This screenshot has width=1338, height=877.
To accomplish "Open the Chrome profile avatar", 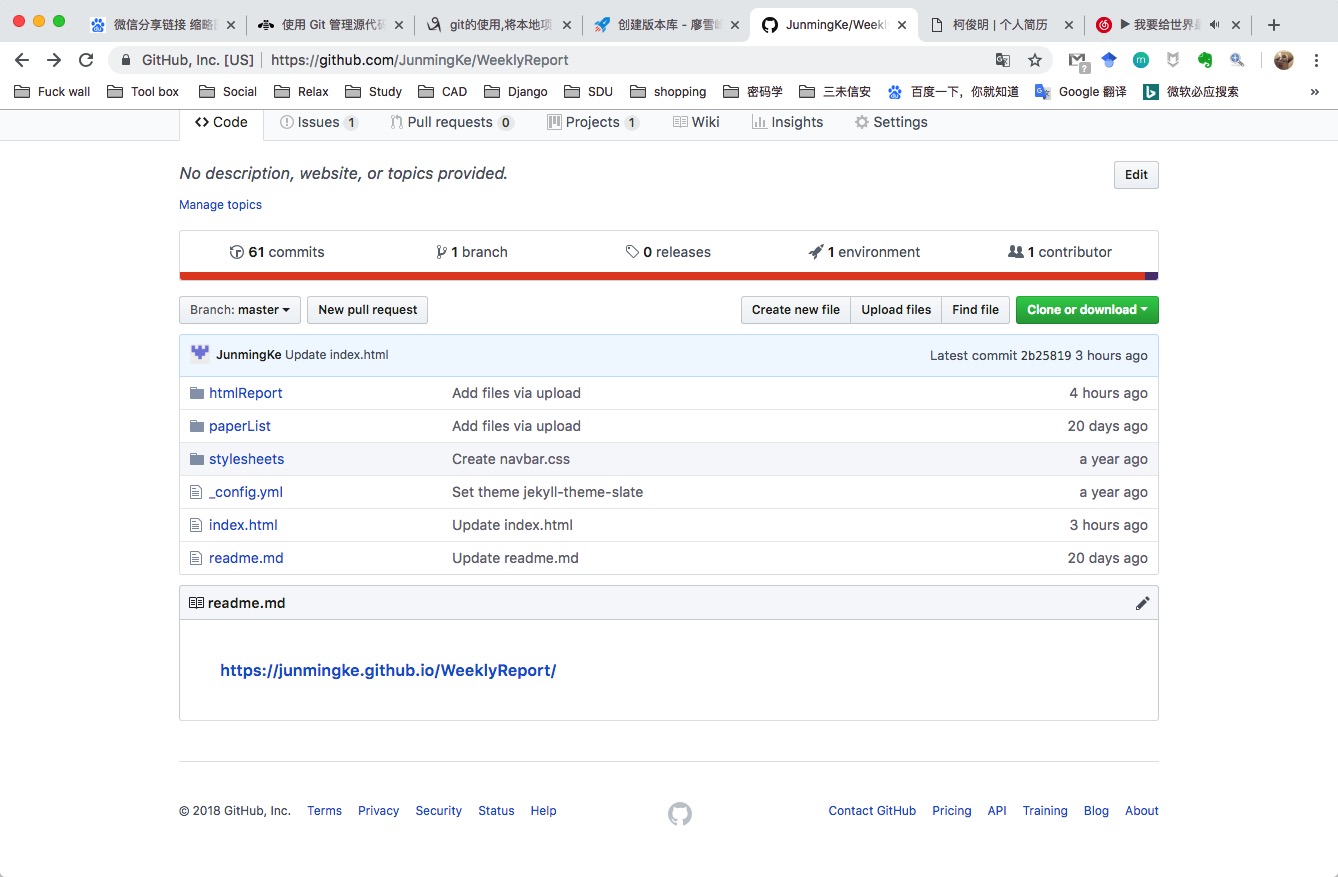I will tap(1284, 60).
